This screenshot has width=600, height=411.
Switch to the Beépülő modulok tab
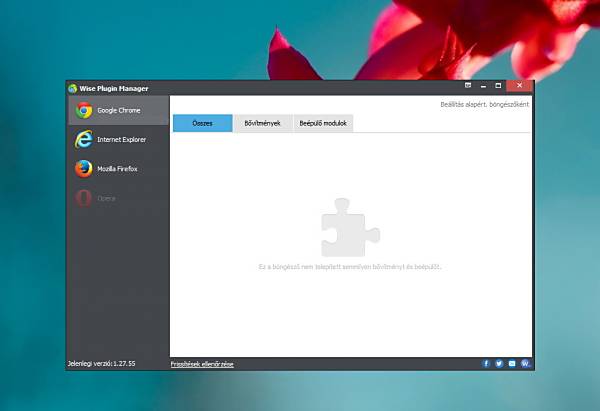[323, 123]
